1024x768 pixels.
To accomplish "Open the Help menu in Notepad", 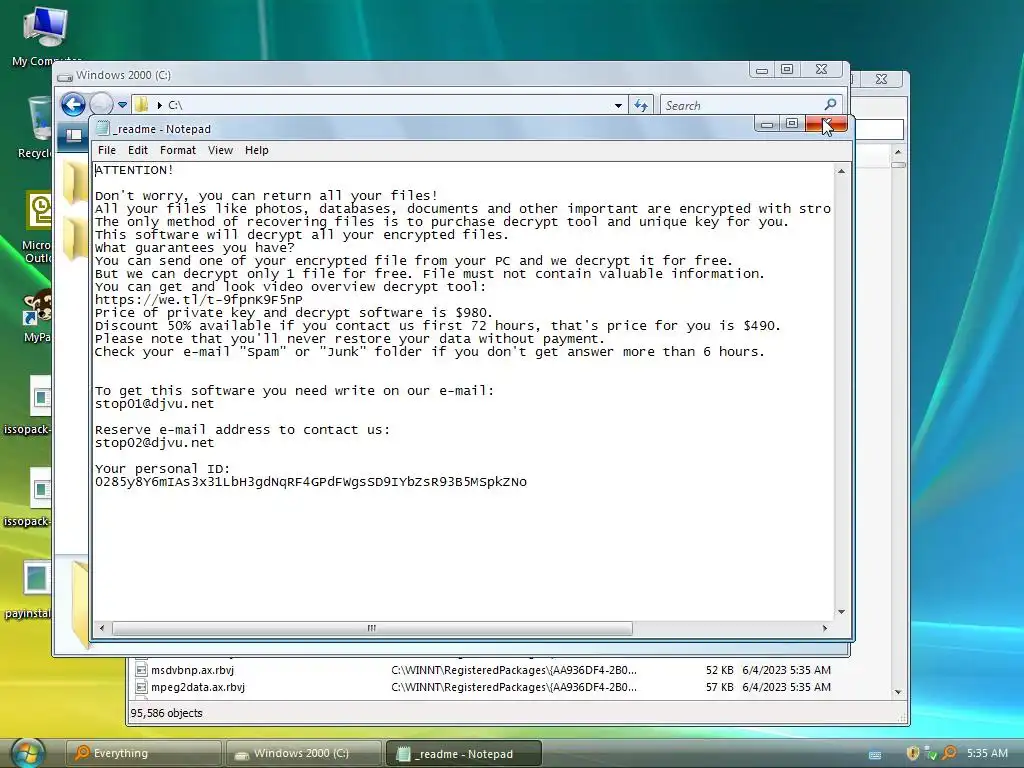I will click(257, 150).
